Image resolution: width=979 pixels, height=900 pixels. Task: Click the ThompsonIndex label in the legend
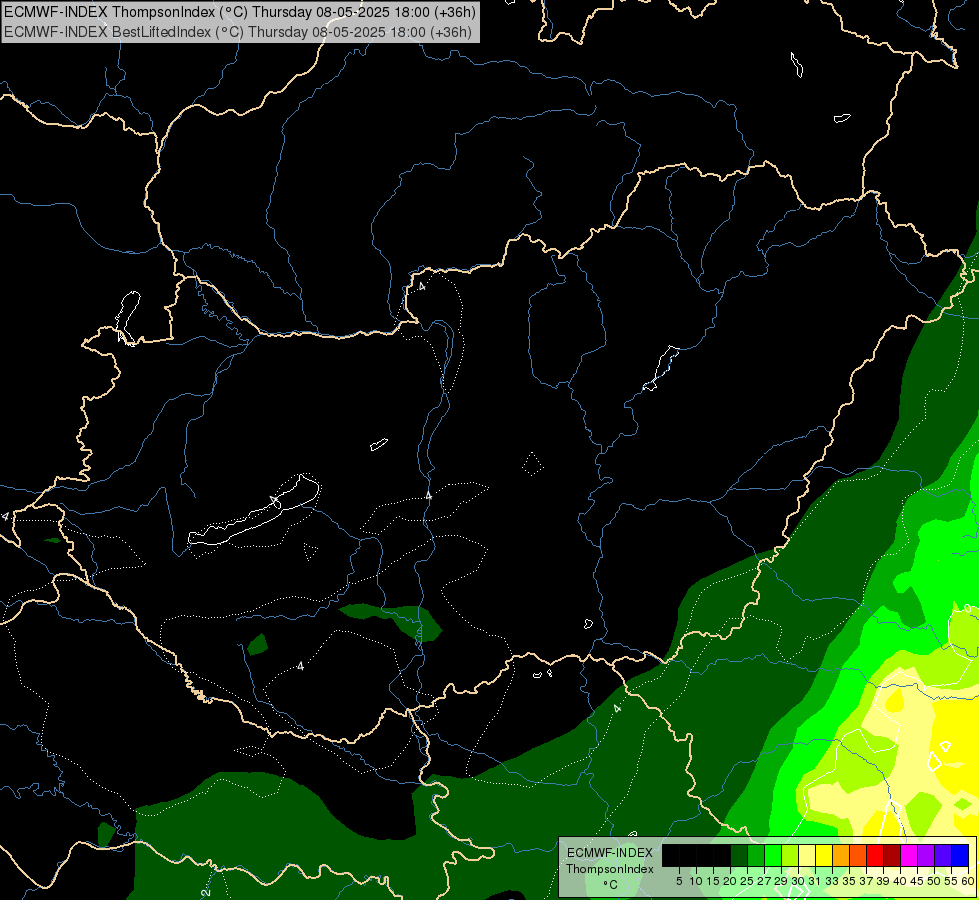610,869
